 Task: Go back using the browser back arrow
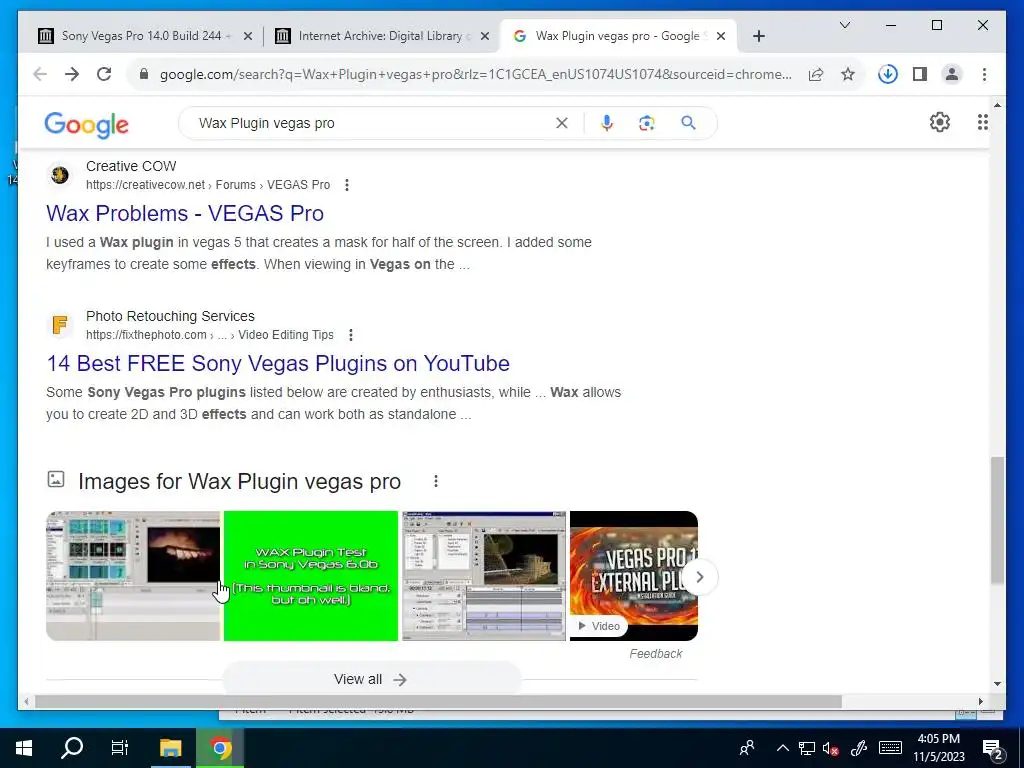click(40, 74)
